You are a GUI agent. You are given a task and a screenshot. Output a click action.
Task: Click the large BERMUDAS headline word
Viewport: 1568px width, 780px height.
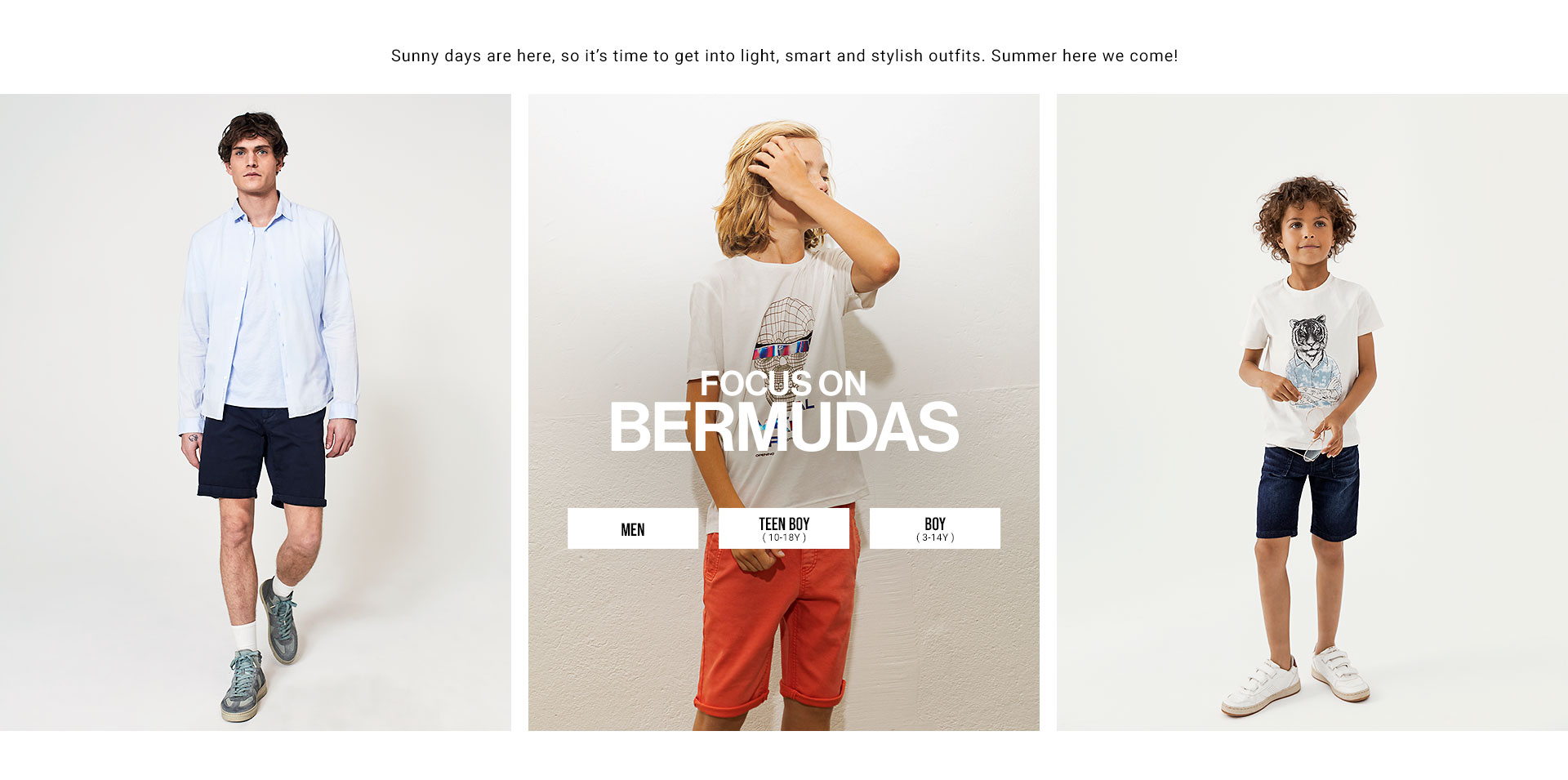(x=784, y=426)
